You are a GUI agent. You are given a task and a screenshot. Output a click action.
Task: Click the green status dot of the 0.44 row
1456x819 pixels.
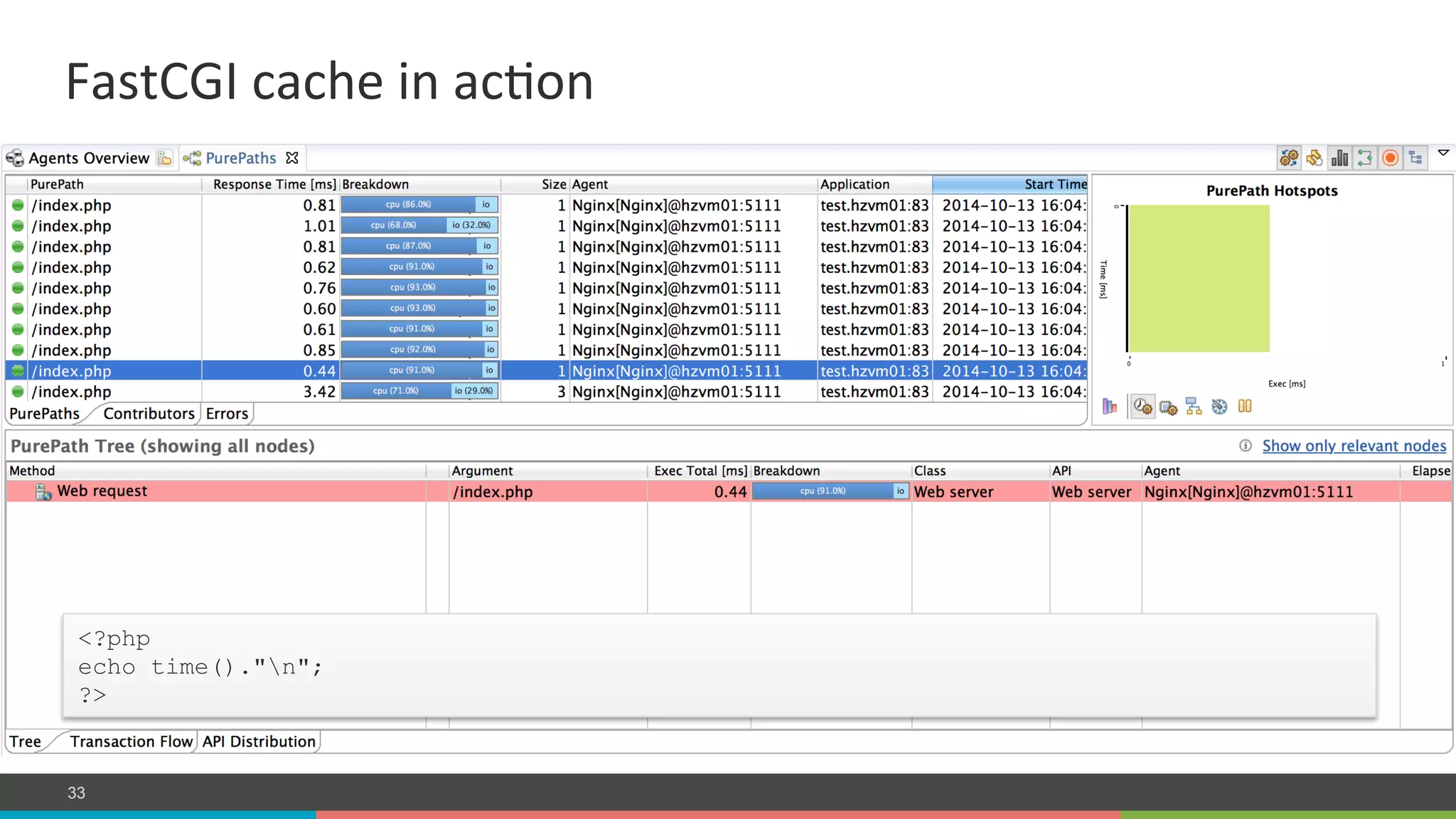[x=18, y=370]
